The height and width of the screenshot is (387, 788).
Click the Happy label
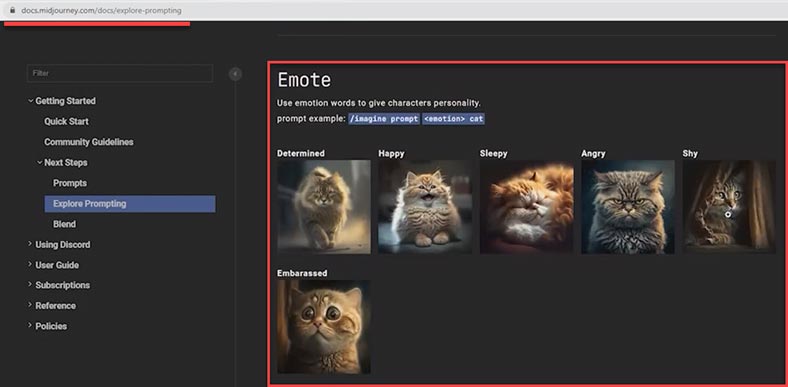[x=391, y=153]
